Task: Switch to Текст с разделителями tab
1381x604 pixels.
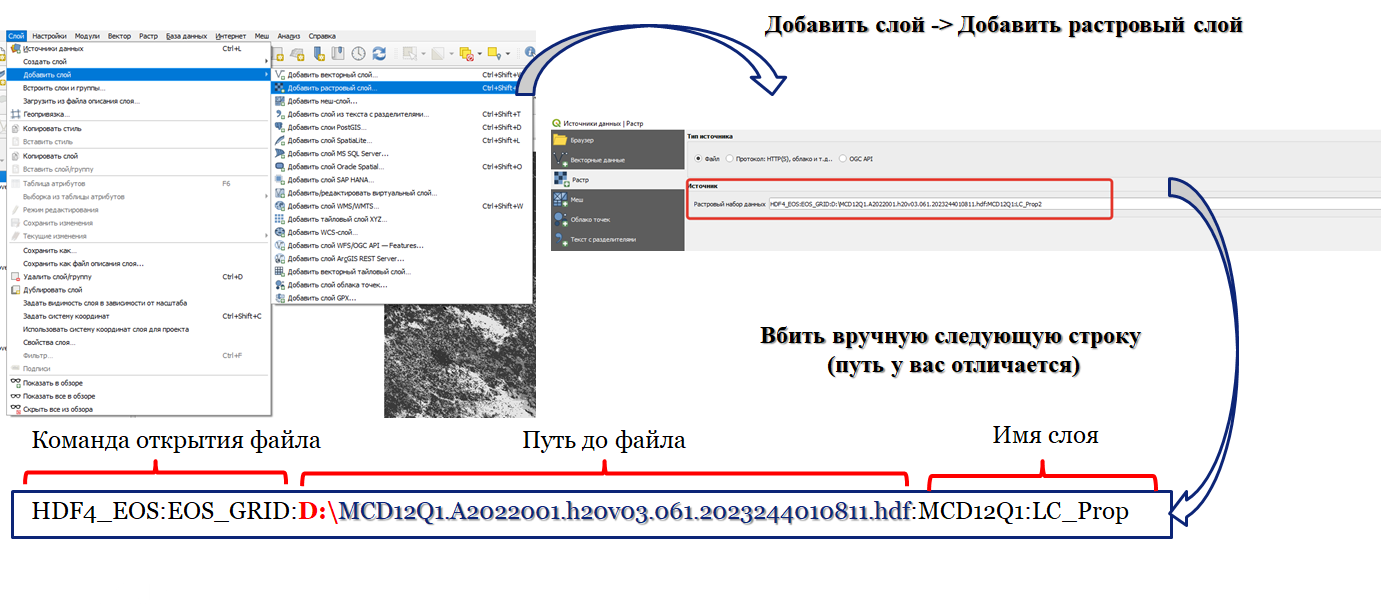Action: tap(617, 239)
